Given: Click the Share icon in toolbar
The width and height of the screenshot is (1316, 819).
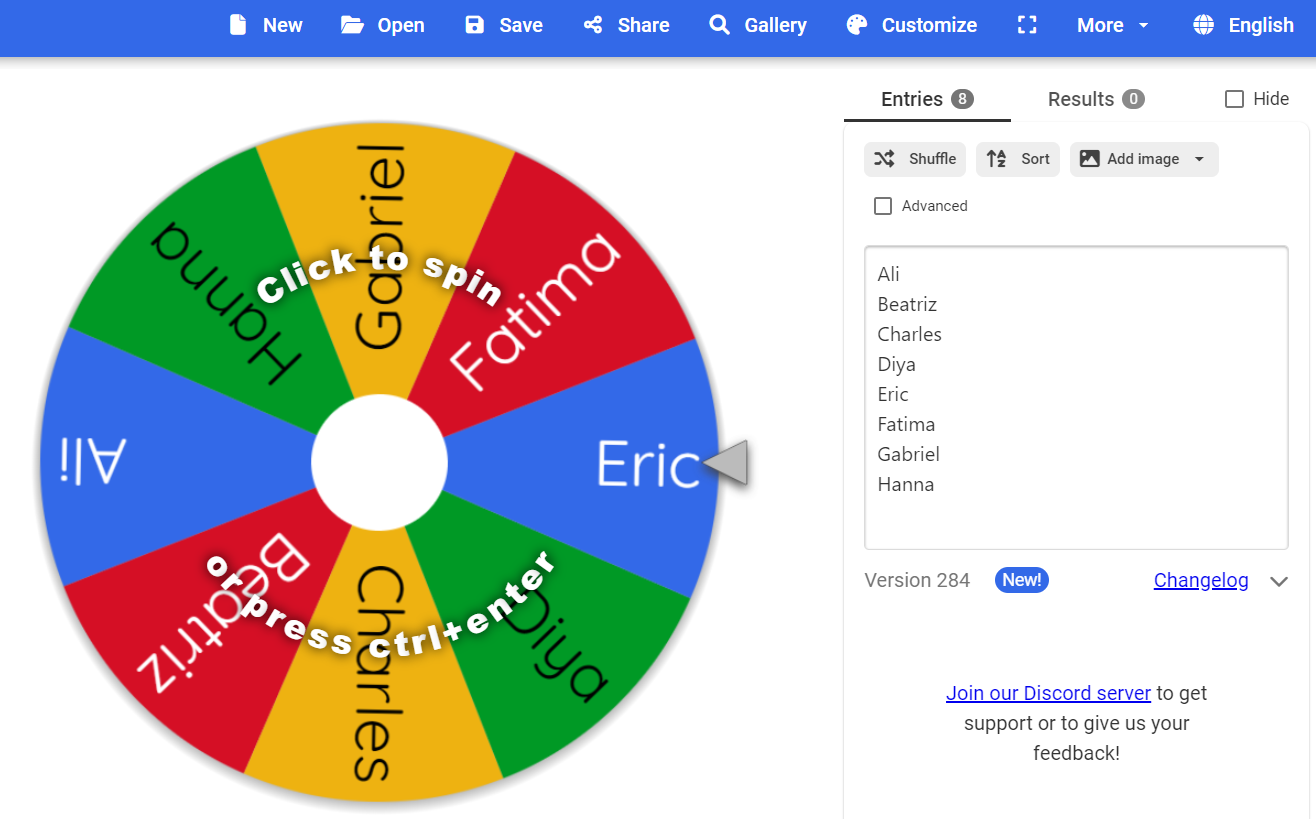Looking at the screenshot, I should pyautogui.click(x=593, y=25).
